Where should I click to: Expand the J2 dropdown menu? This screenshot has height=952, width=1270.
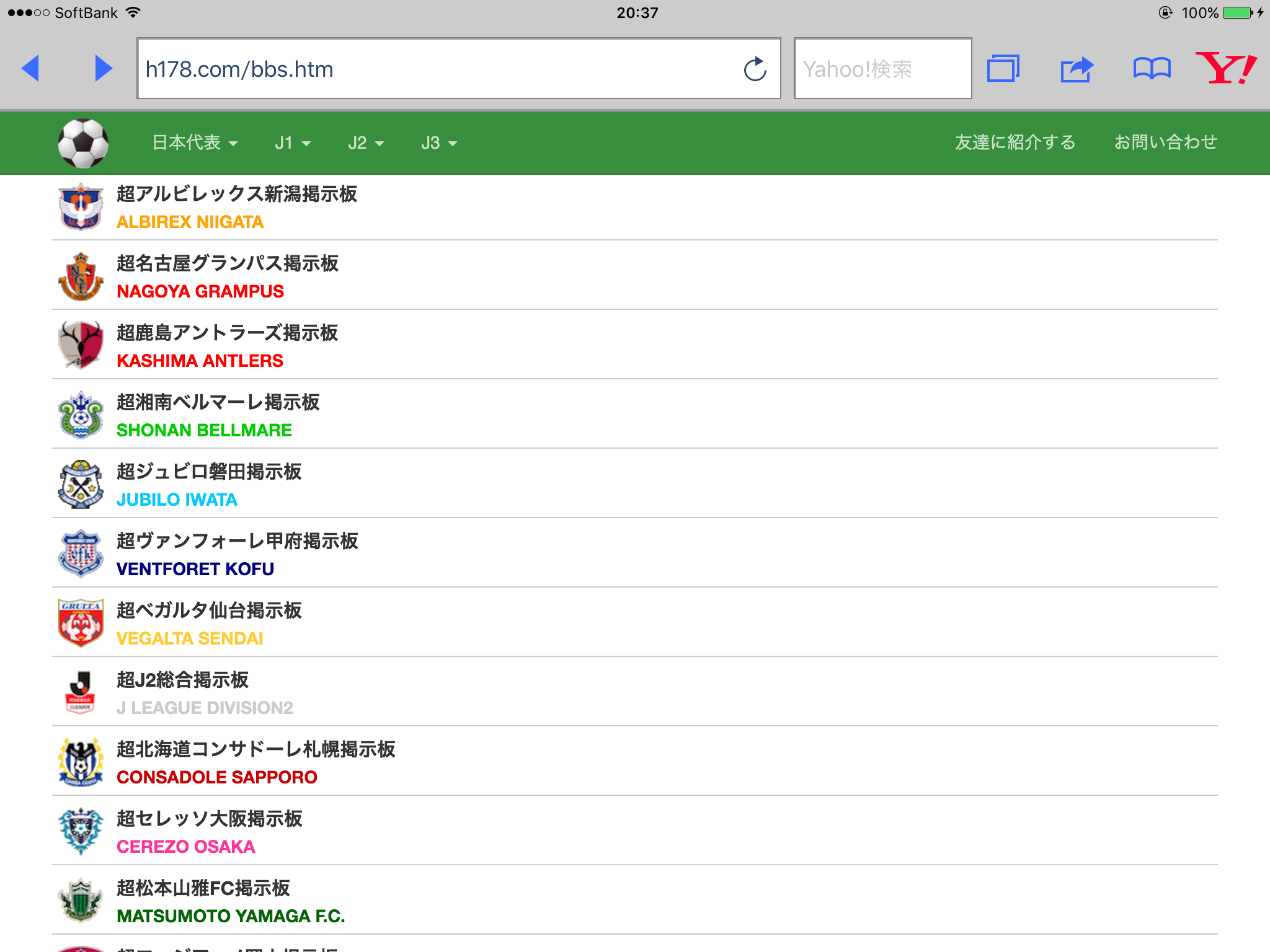[365, 143]
